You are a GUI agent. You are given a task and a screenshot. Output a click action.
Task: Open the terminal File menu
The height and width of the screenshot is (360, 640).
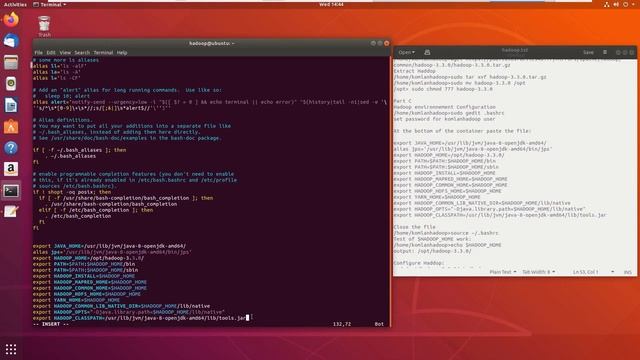pos(38,53)
